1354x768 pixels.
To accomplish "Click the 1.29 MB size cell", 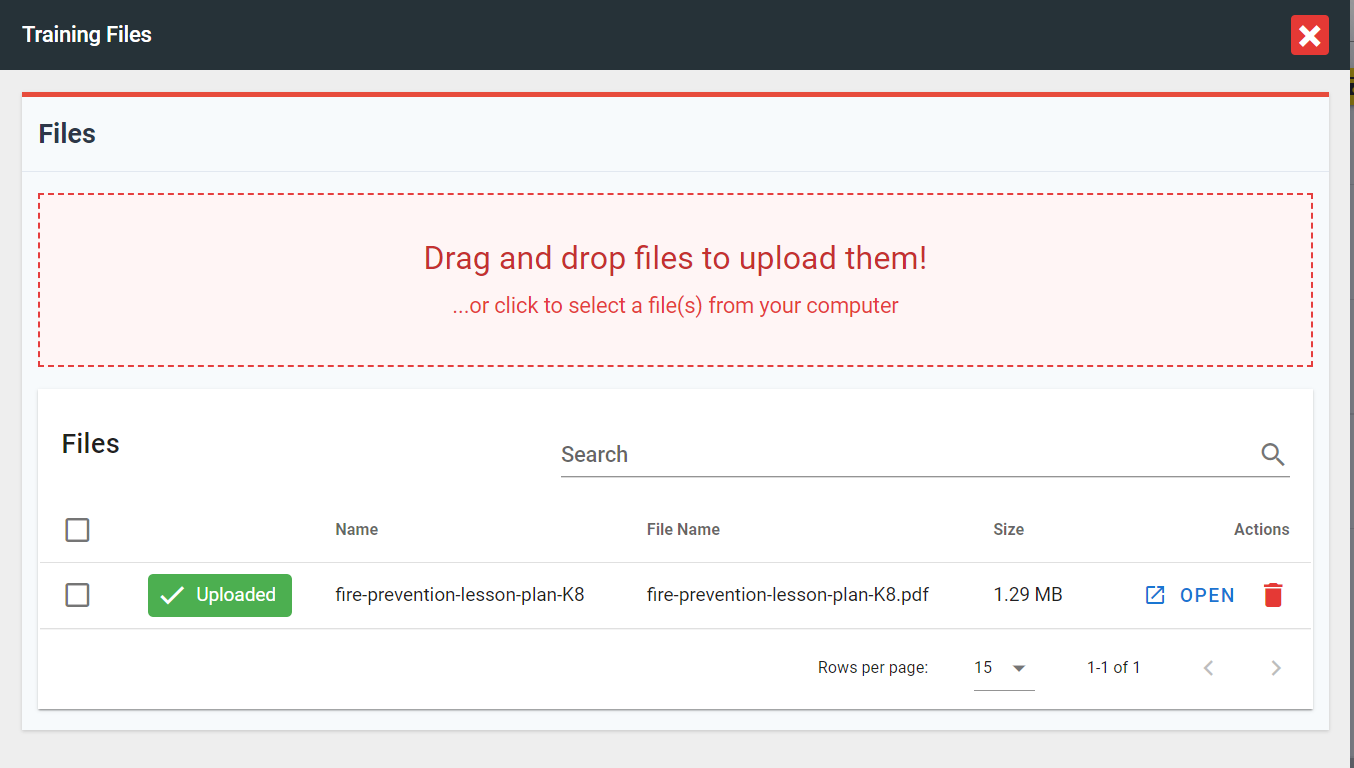I will click(1027, 595).
